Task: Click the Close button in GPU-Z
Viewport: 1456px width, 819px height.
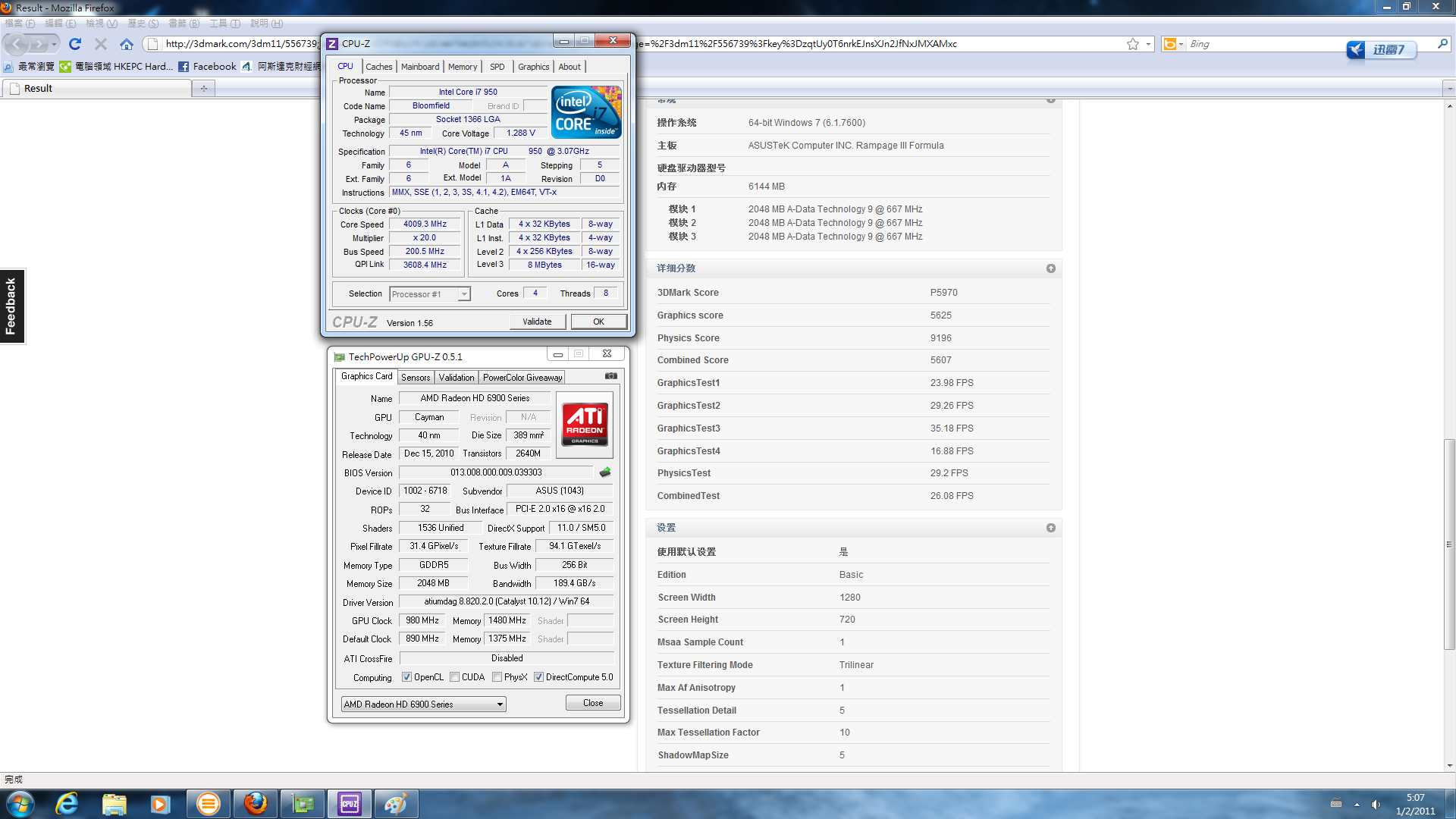Action: coord(593,703)
